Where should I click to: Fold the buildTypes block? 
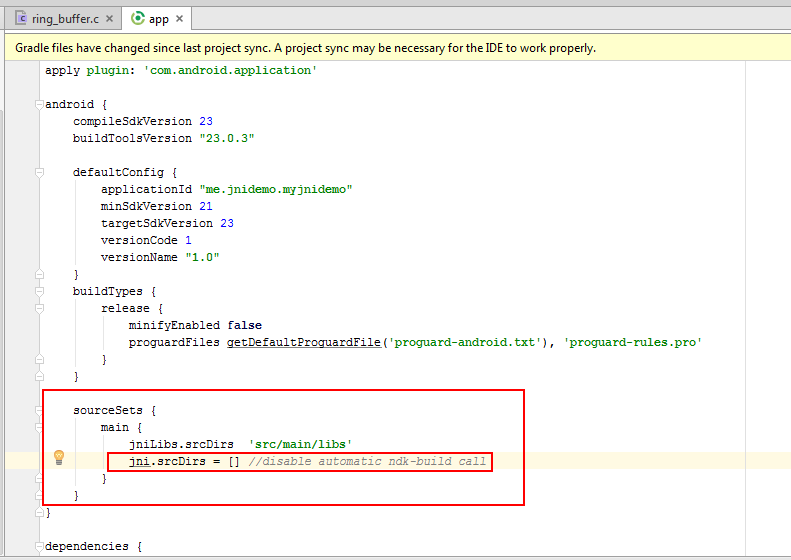(39, 291)
